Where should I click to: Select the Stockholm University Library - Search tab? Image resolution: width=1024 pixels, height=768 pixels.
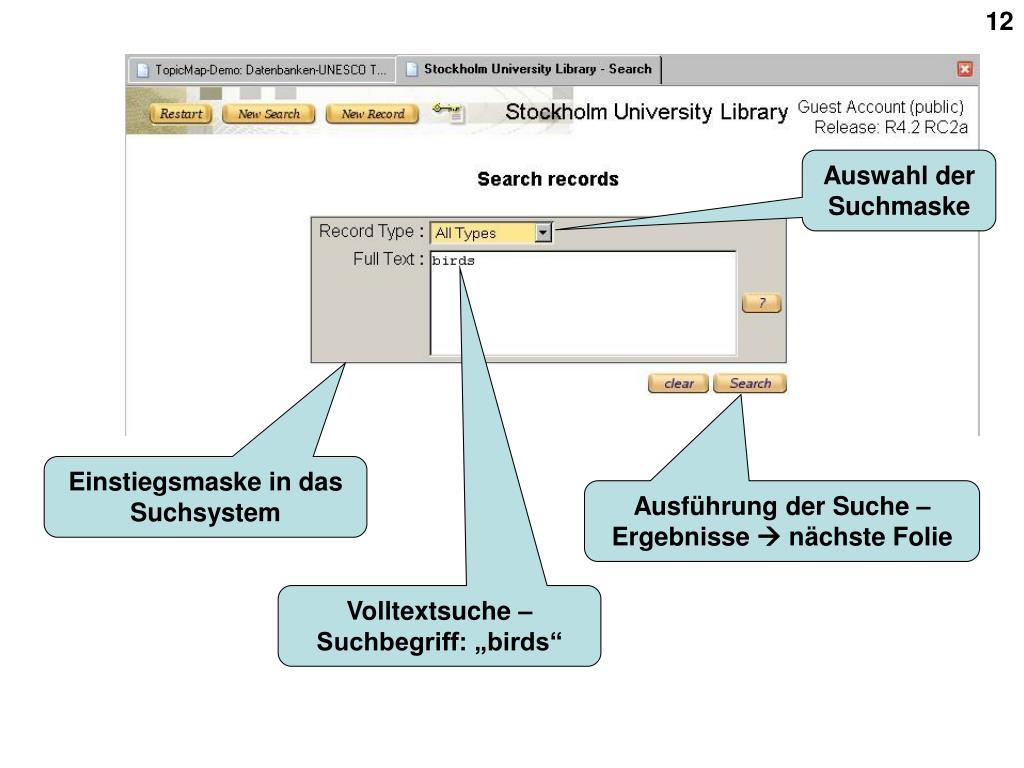[x=530, y=69]
